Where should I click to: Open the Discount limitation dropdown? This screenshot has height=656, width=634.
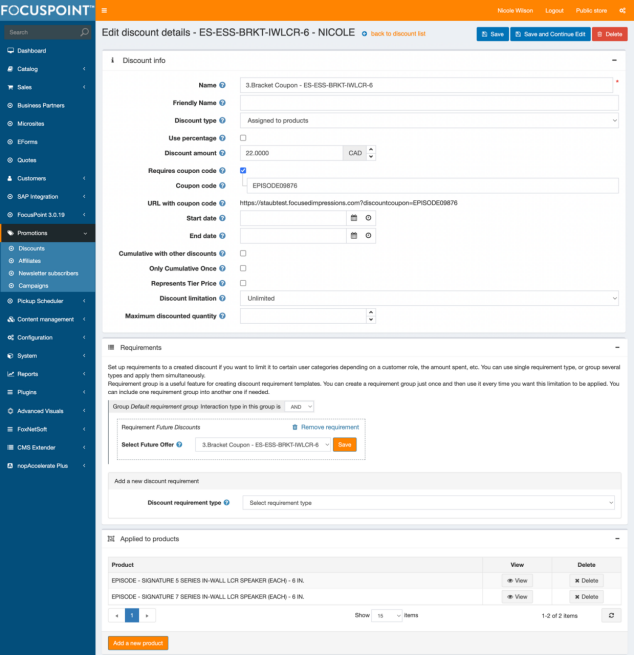point(429,298)
